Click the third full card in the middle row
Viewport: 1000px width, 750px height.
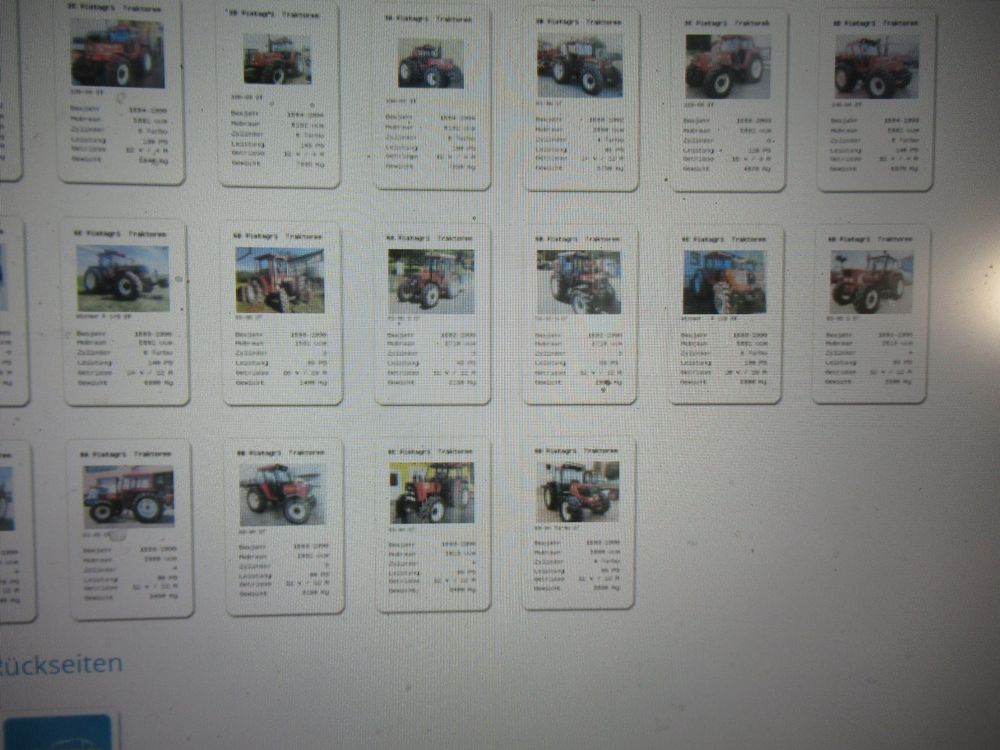[x=432, y=313]
